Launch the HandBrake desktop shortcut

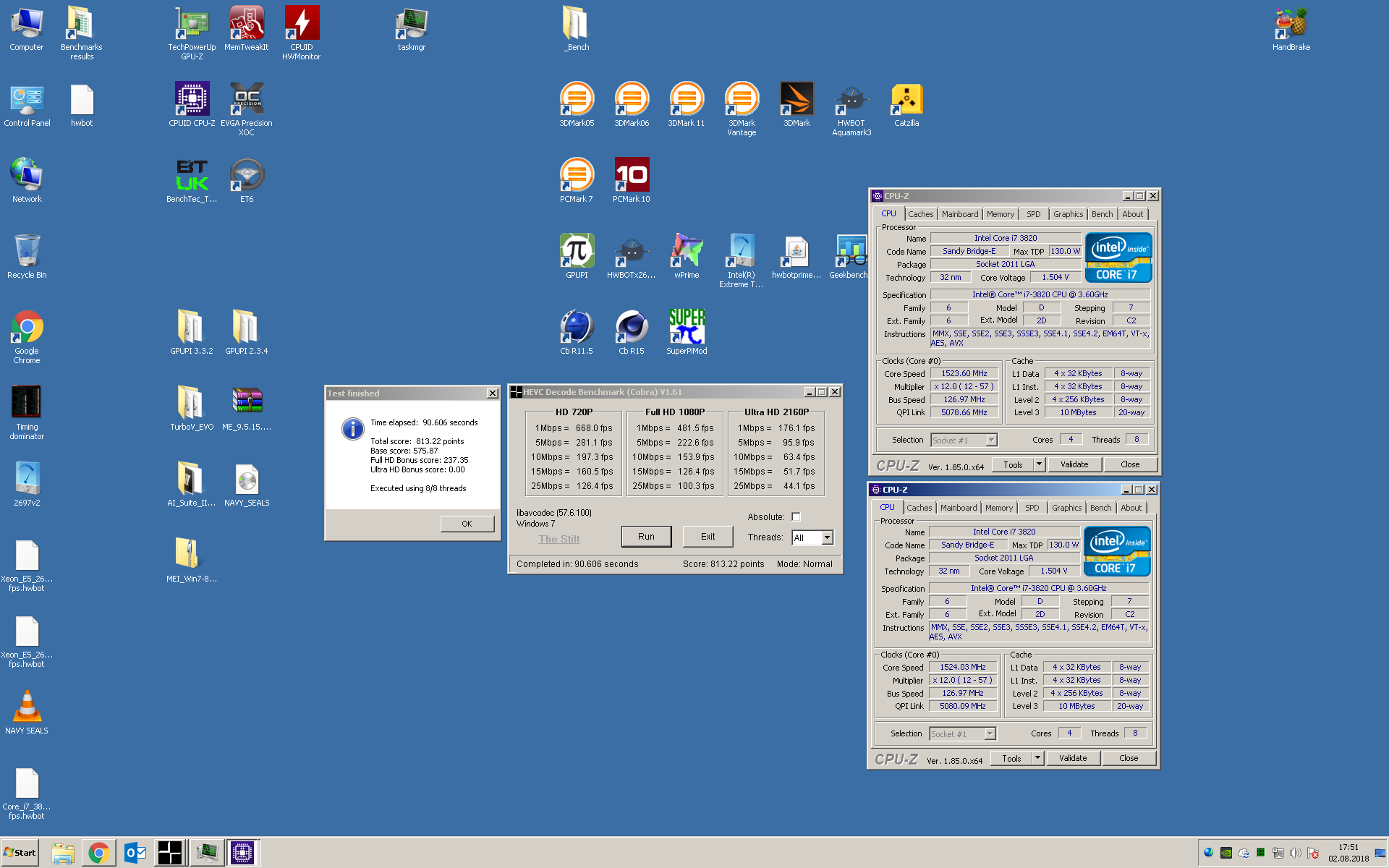point(1291,29)
